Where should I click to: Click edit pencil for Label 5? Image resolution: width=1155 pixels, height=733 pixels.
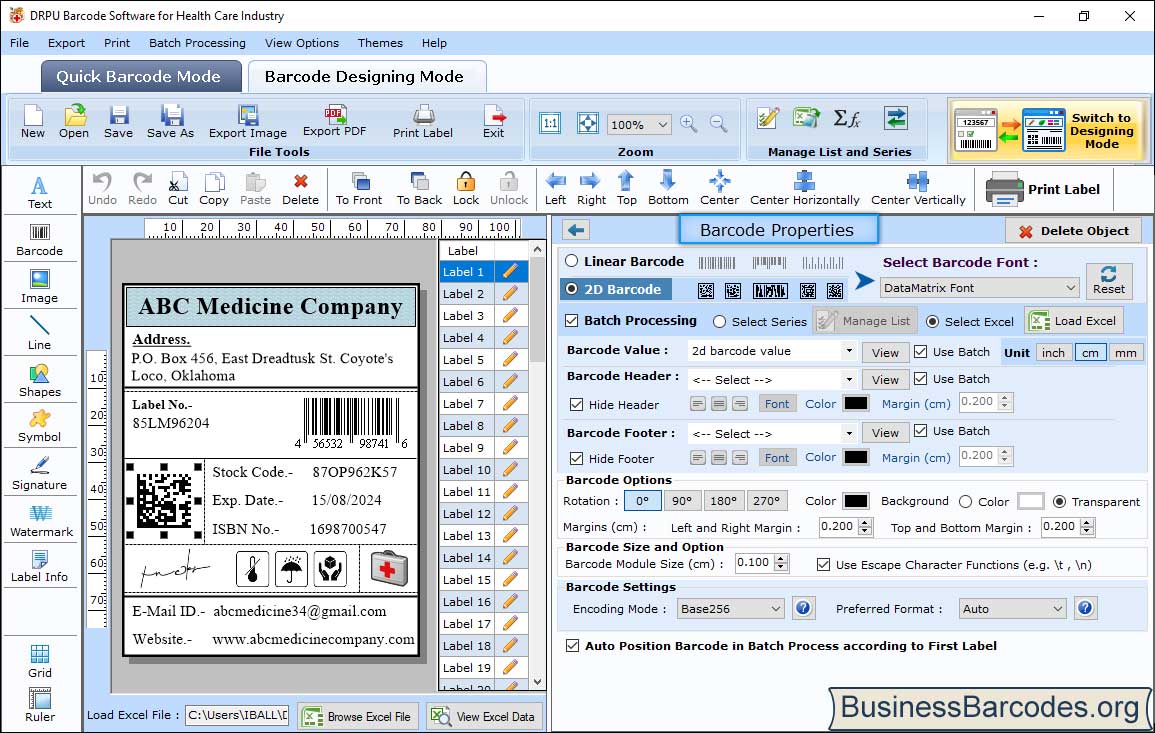[510, 360]
